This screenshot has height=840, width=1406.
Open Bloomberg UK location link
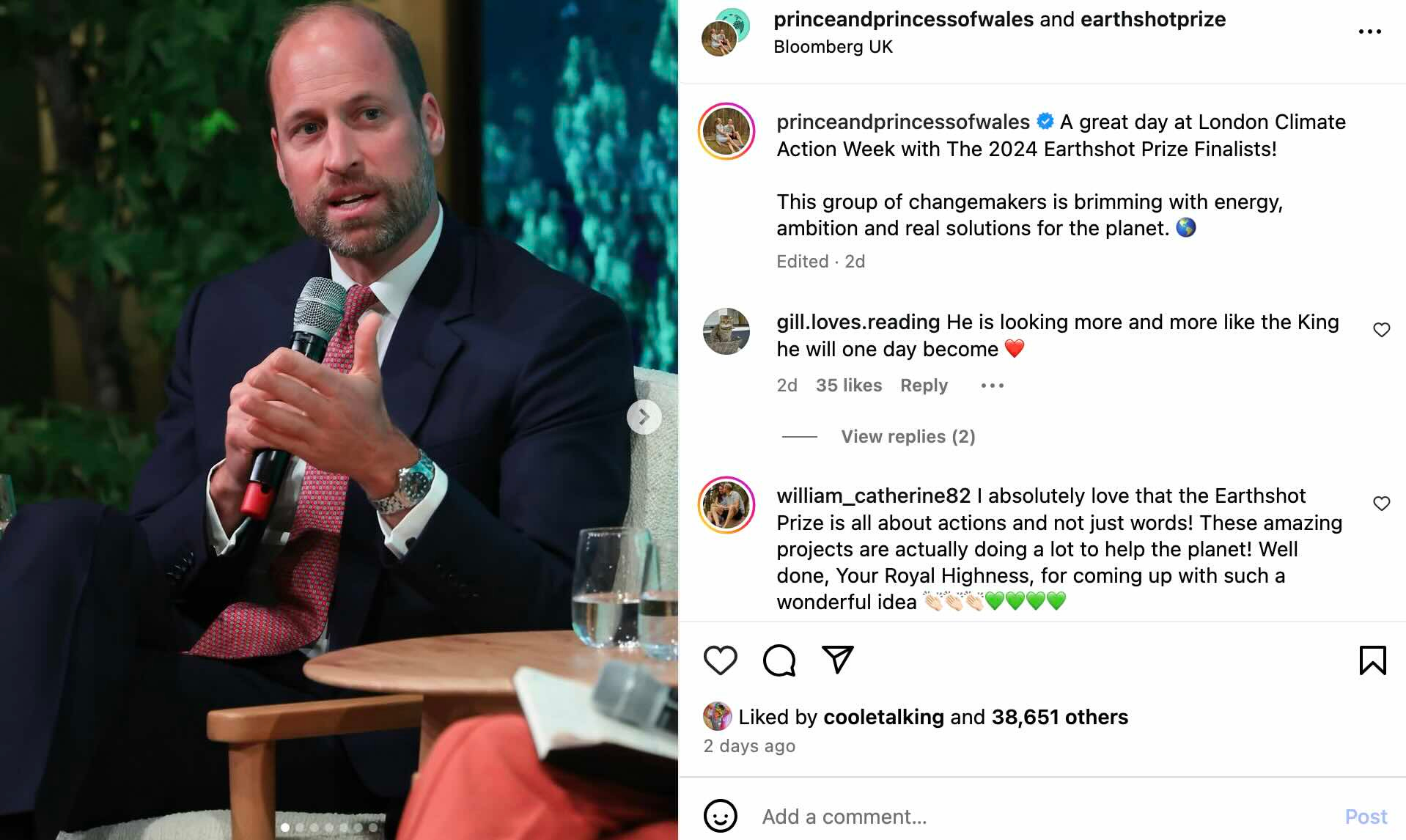[x=833, y=47]
